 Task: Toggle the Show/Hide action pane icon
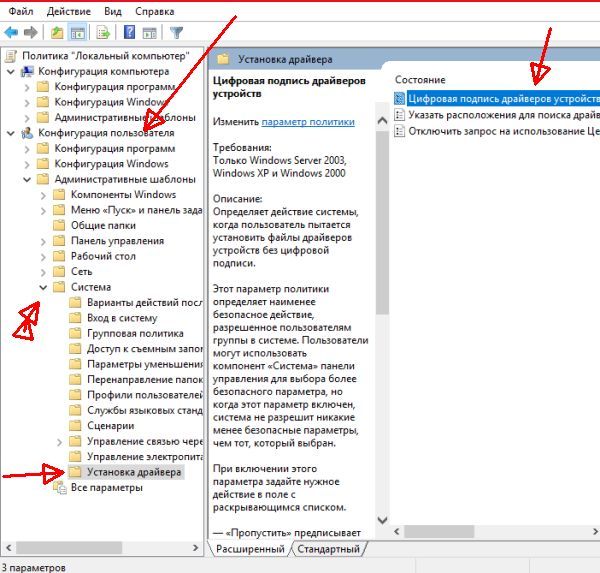[150, 33]
